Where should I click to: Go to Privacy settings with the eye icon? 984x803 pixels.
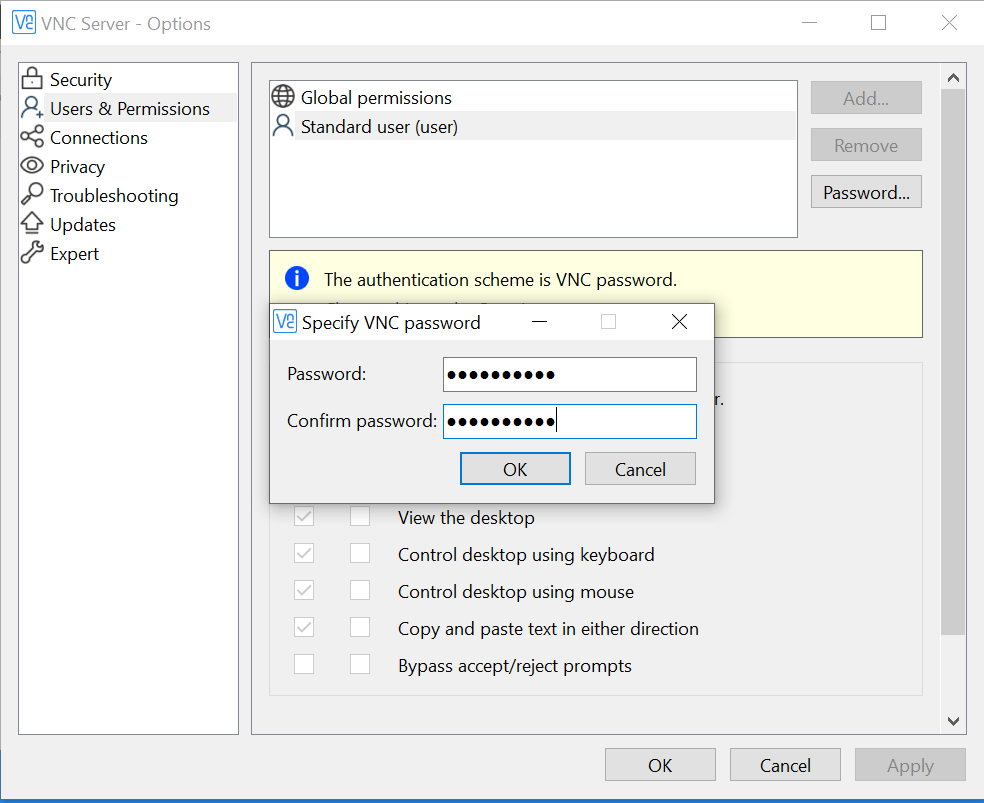click(x=129, y=166)
